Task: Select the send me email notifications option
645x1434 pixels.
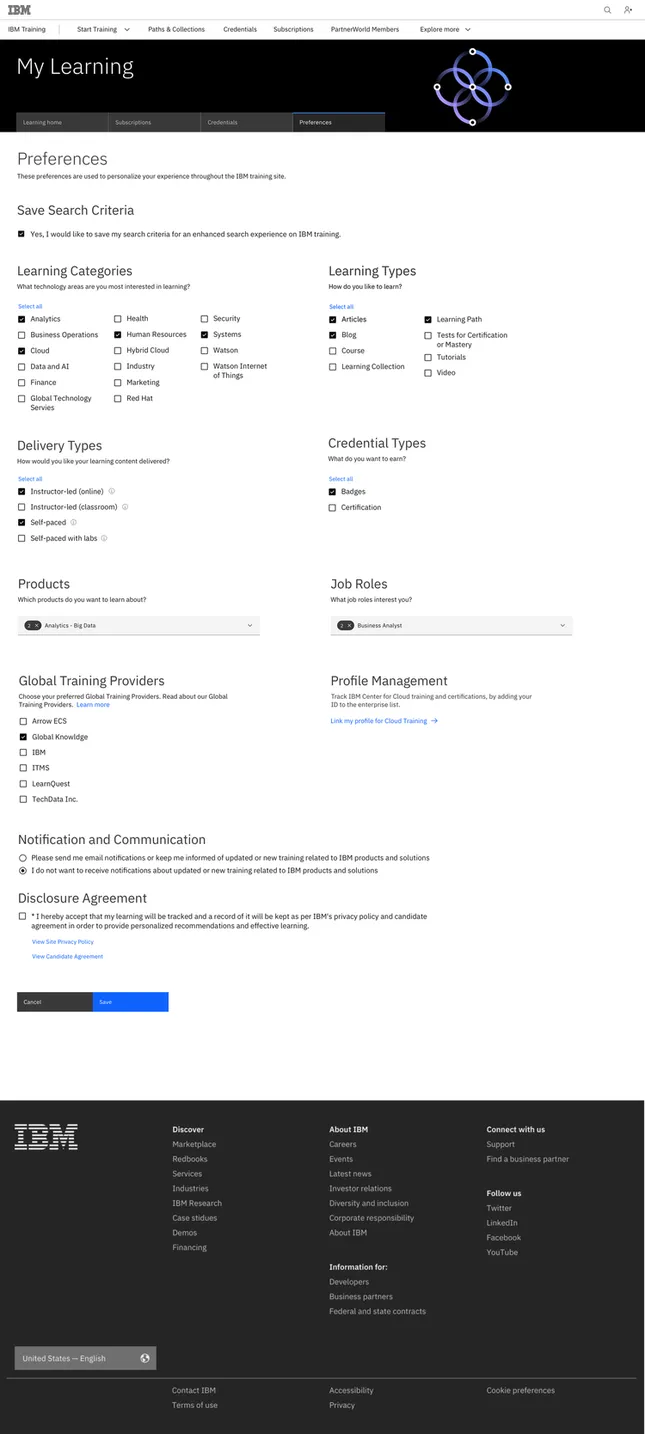Action: 23,858
